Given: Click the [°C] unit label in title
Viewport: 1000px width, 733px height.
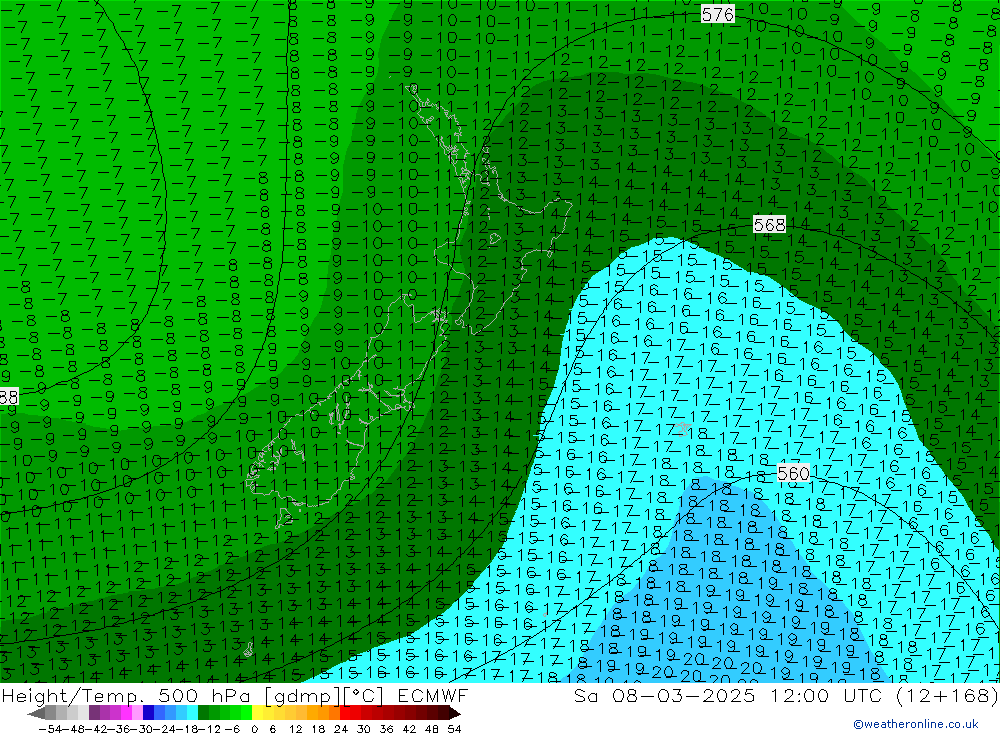Looking at the screenshot, I should click(x=364, y=695).
